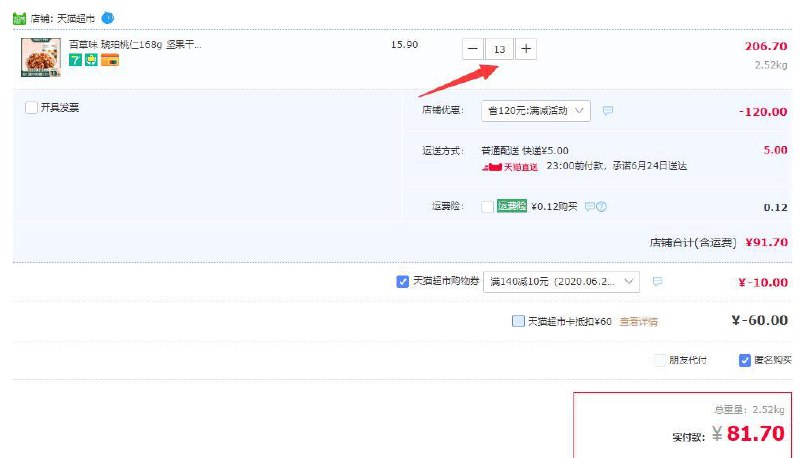Open message icon beside 店铺优惠 dropdown
800x458 pixels.
pos(608,111)
